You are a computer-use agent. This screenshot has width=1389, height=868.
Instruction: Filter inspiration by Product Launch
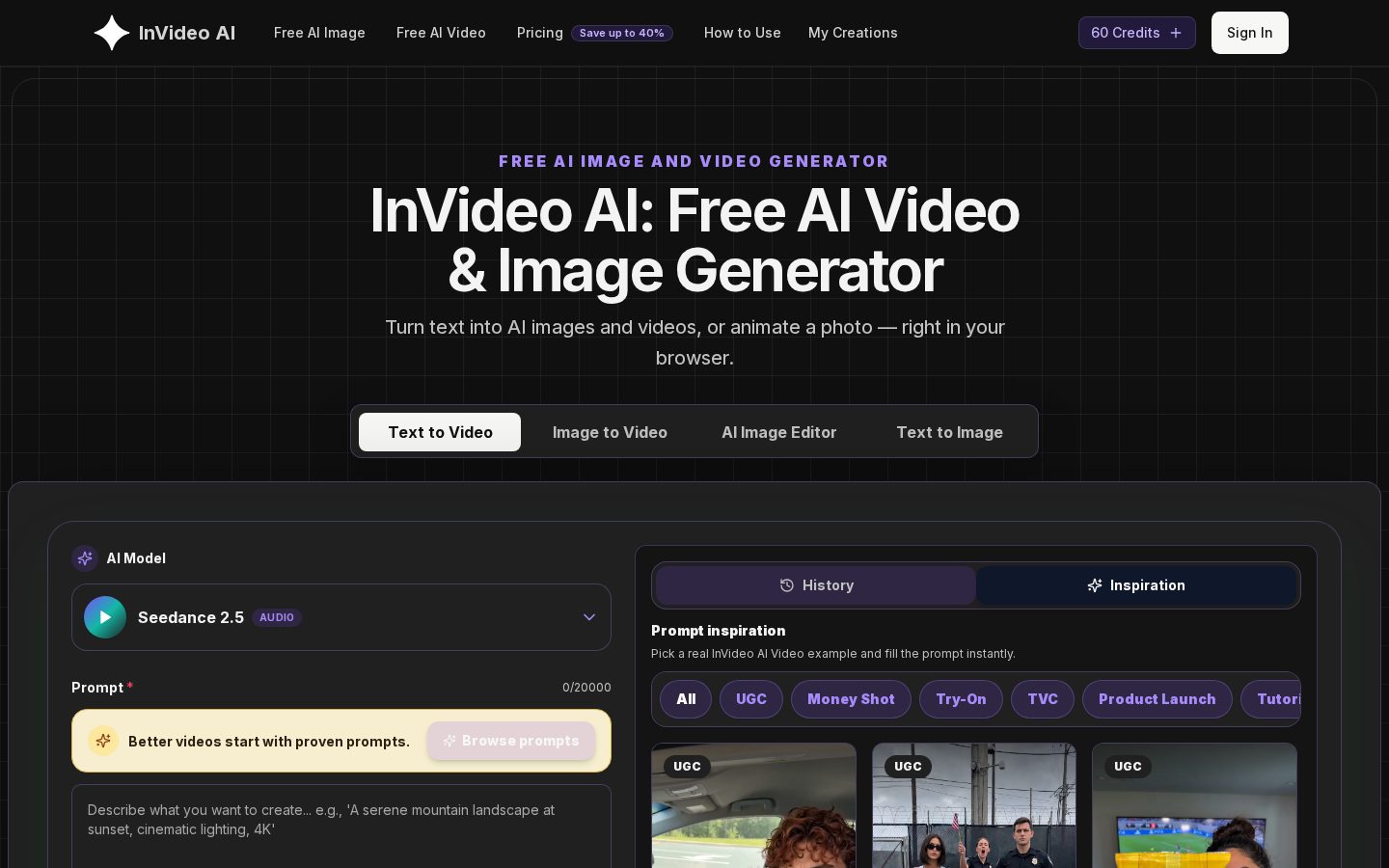tap(1157, 699)
